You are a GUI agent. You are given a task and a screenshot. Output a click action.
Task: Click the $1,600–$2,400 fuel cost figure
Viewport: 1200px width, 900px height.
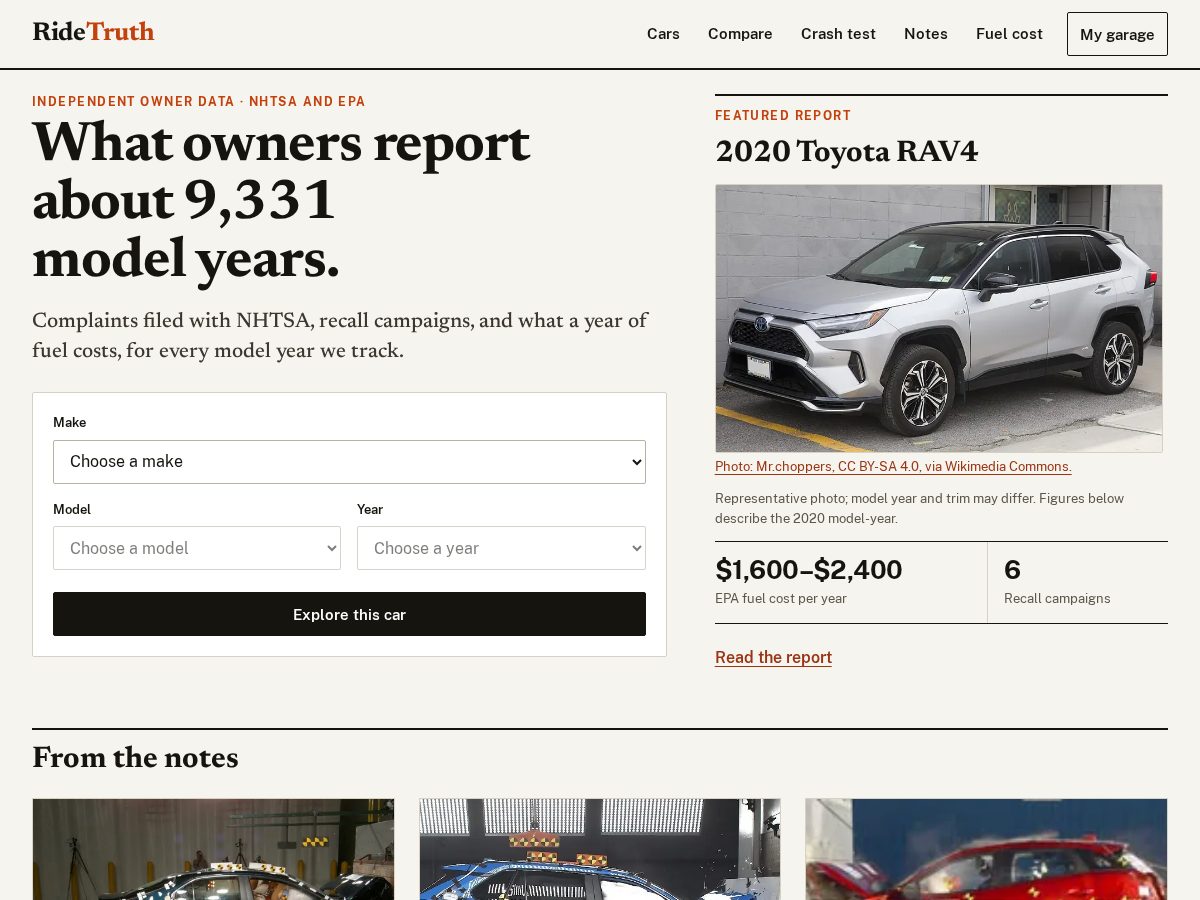pos(808,570)
